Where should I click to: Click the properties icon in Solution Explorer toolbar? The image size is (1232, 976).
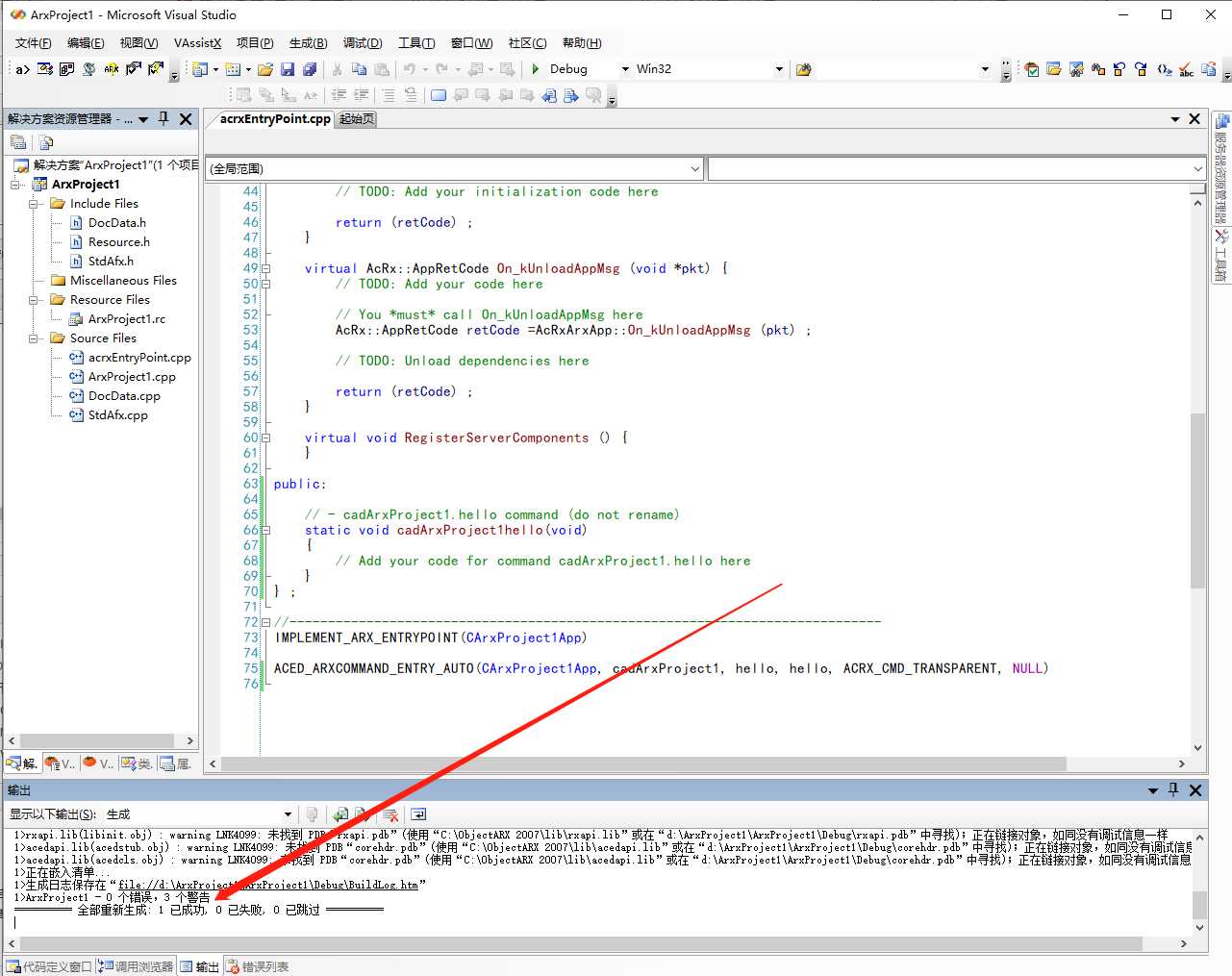click(x=18, y=142)
